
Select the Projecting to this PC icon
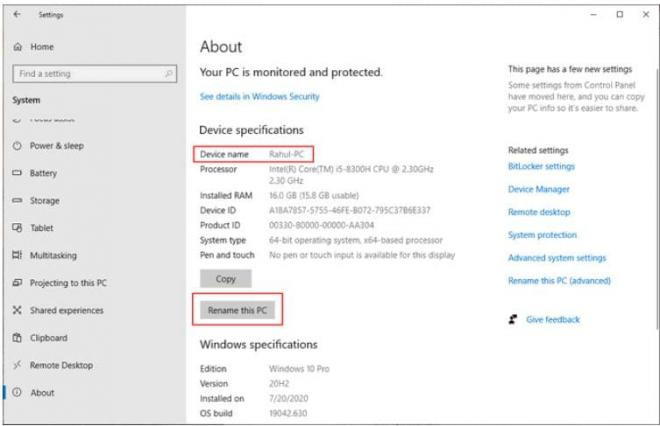click(x=17, y=282)
